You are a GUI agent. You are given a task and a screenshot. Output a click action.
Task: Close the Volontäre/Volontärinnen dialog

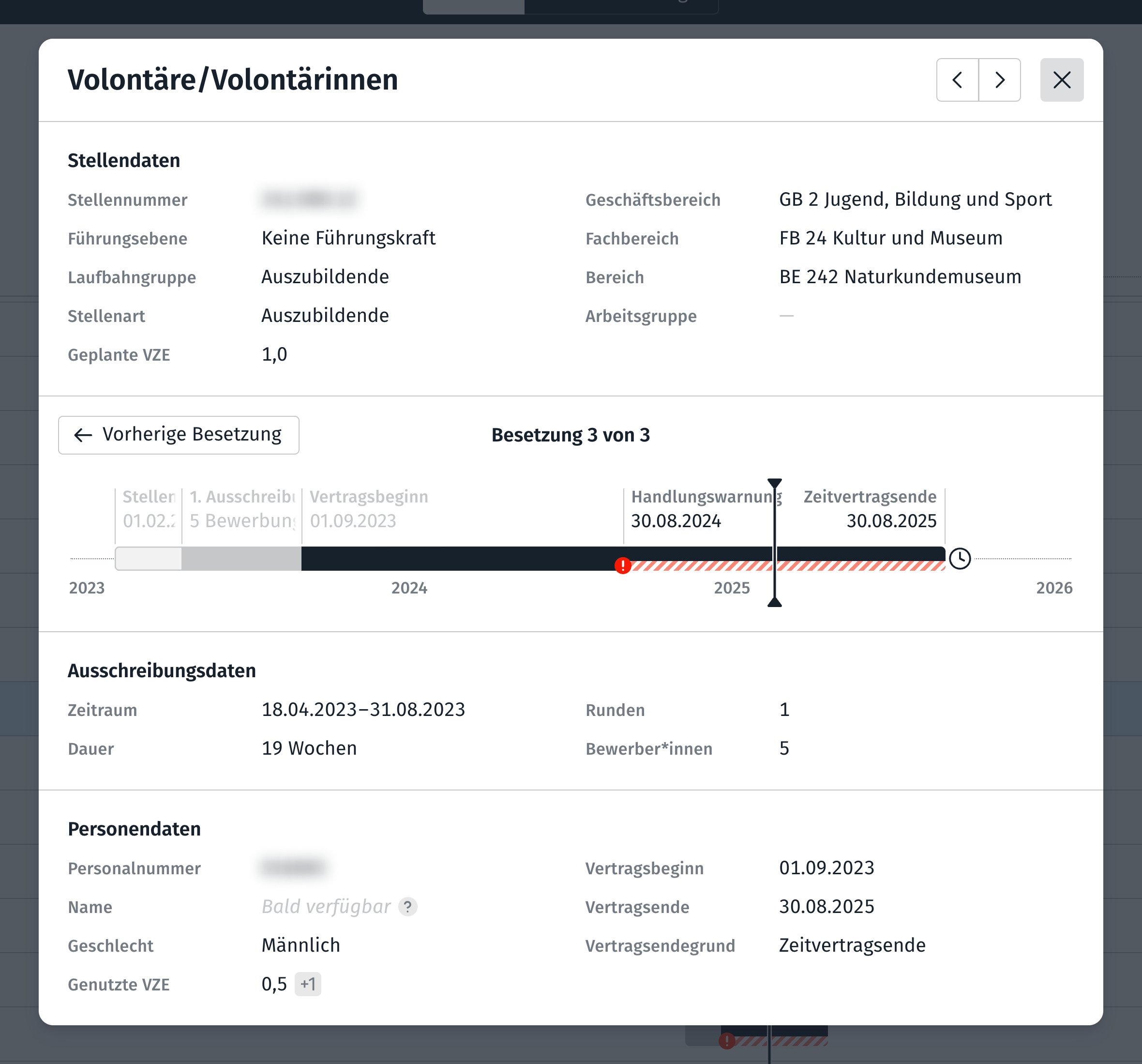coord(1062,80)
